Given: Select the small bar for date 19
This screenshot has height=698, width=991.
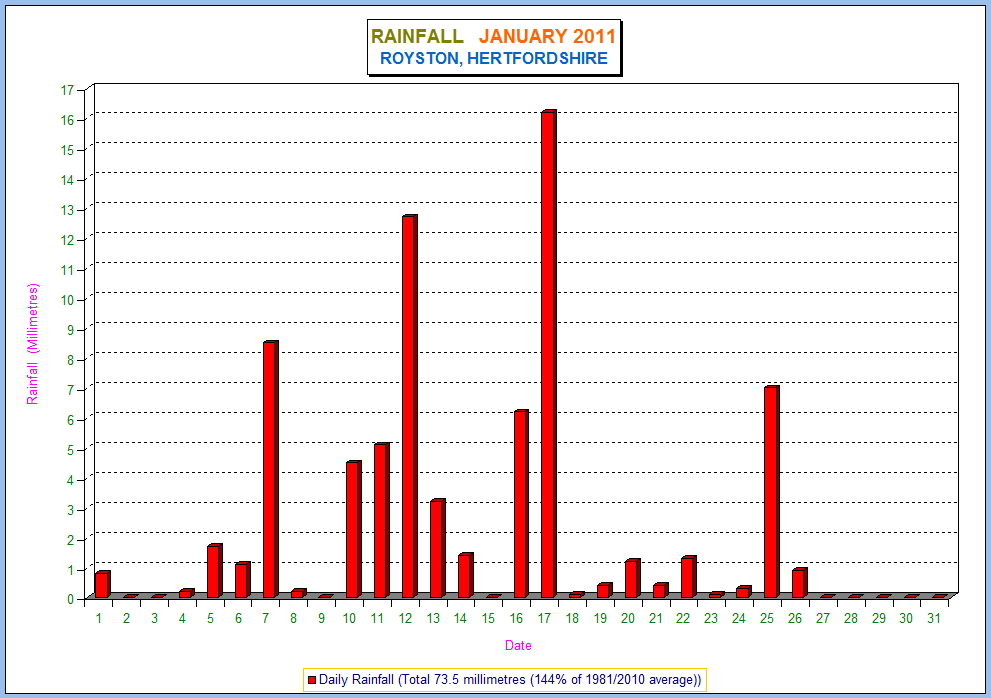Looking at the screenshot, I should (x=605, y=591).
